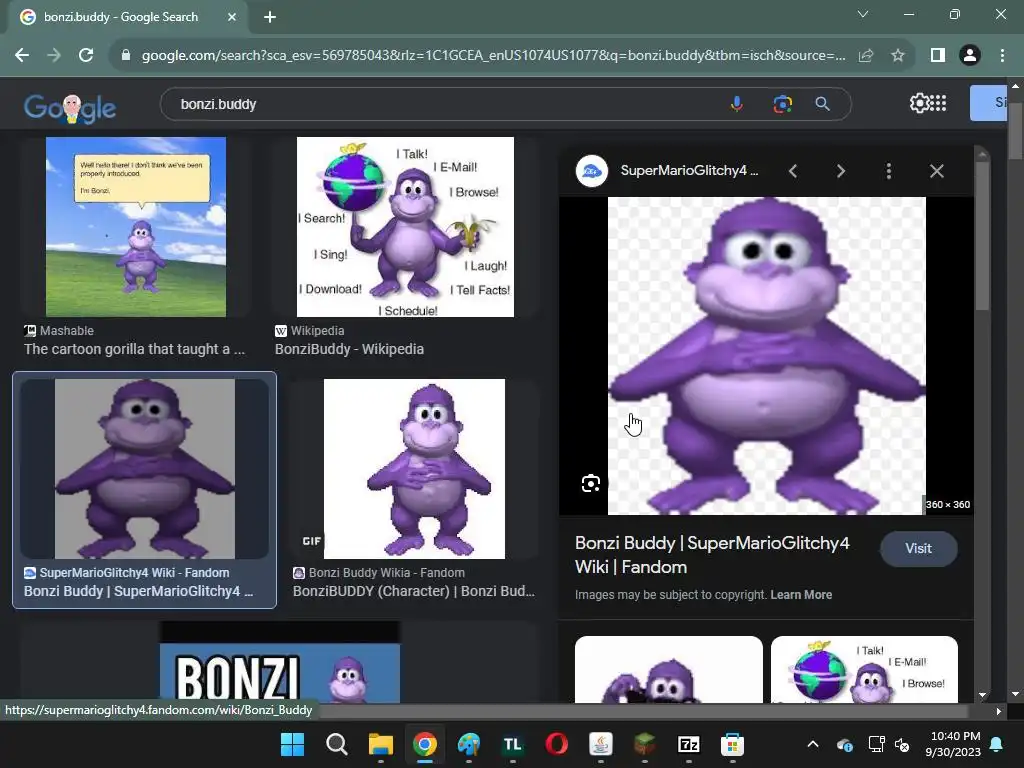Click the Google logo
Image resolution: width=1024 pixels, height=768 pixels.
point(70,108)
